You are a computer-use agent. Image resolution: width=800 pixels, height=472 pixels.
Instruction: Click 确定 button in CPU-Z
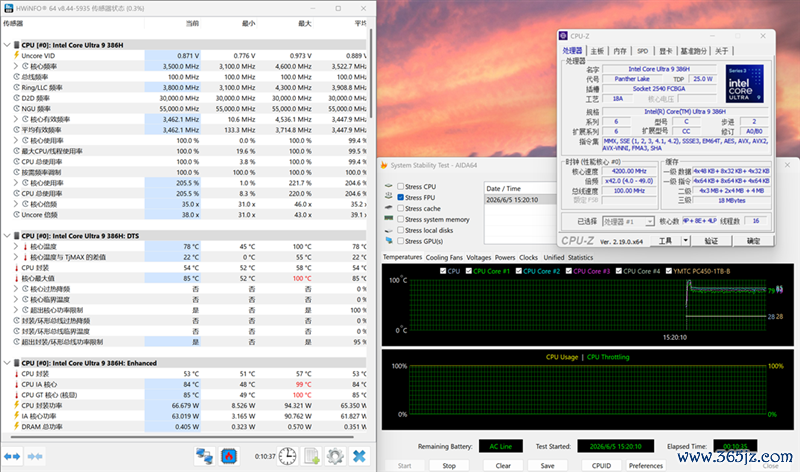753,240
